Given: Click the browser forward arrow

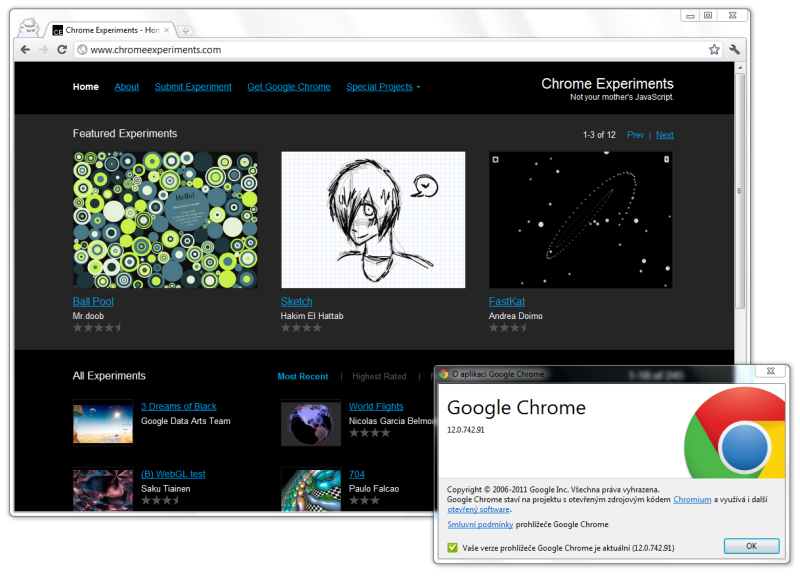Looking at the screenshot, I should [x=43, y=49].
